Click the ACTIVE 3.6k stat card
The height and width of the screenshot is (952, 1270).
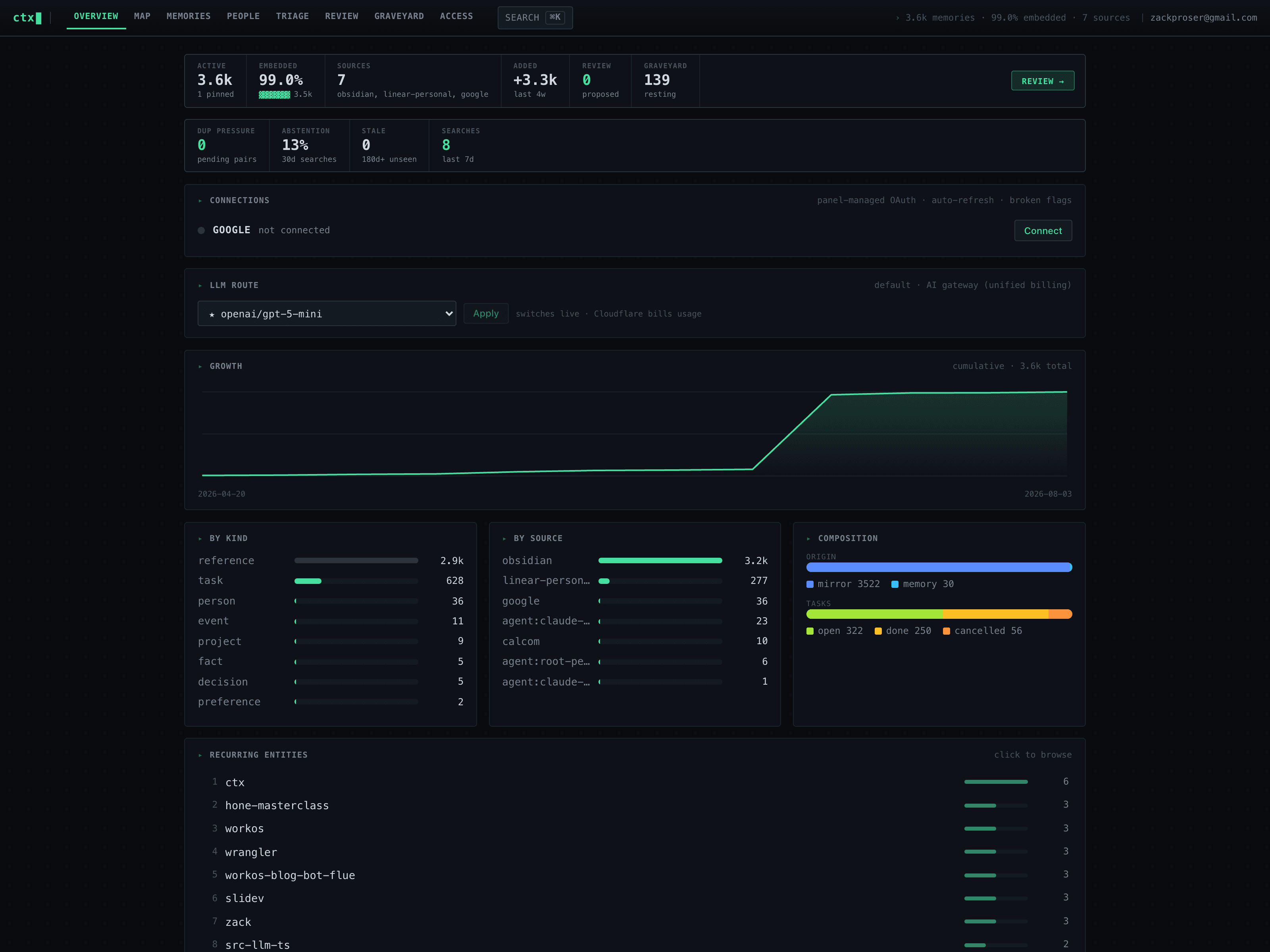(215, 81)
